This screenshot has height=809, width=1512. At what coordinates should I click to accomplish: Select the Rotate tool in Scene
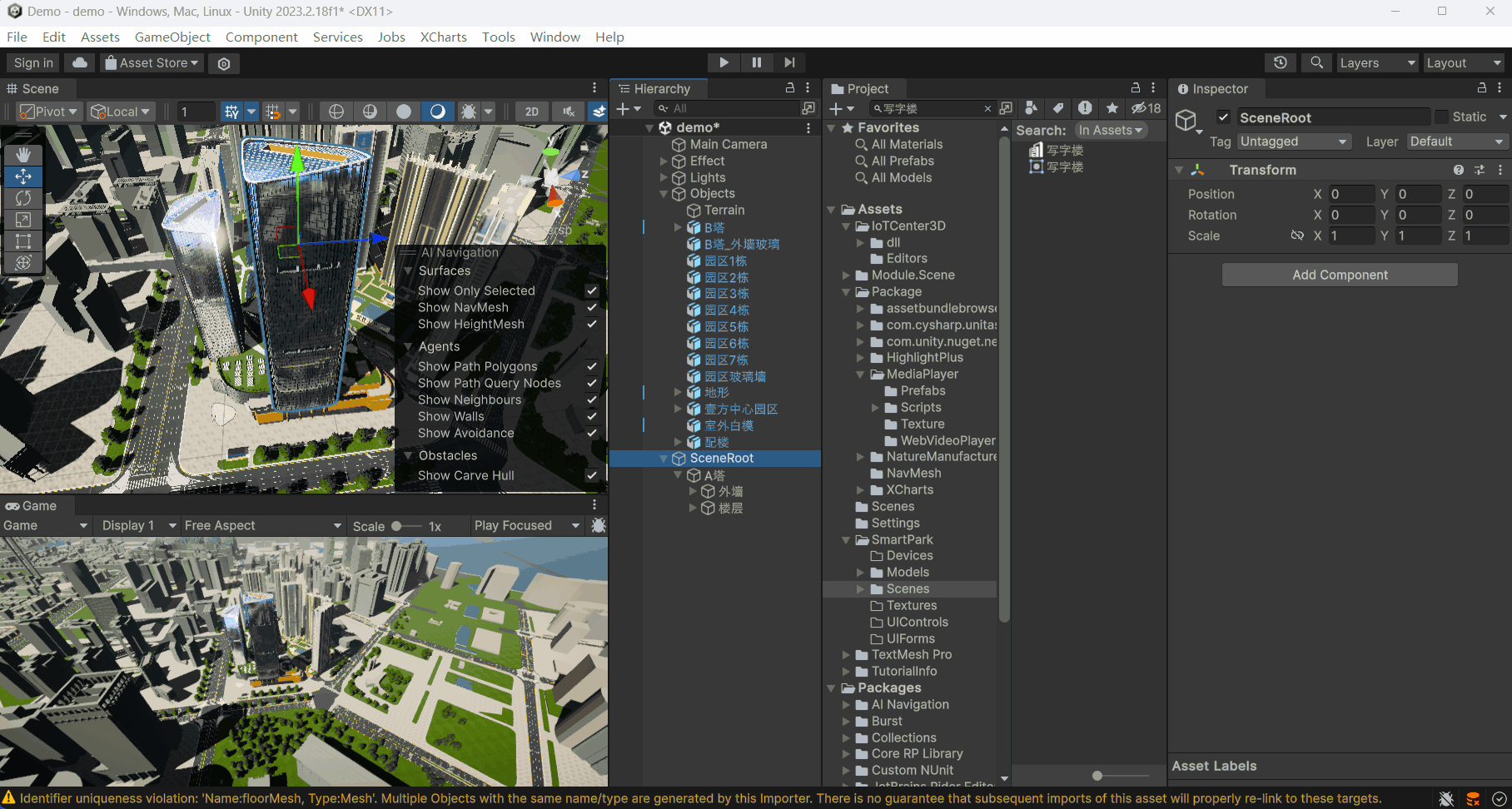tap(23, 198)
